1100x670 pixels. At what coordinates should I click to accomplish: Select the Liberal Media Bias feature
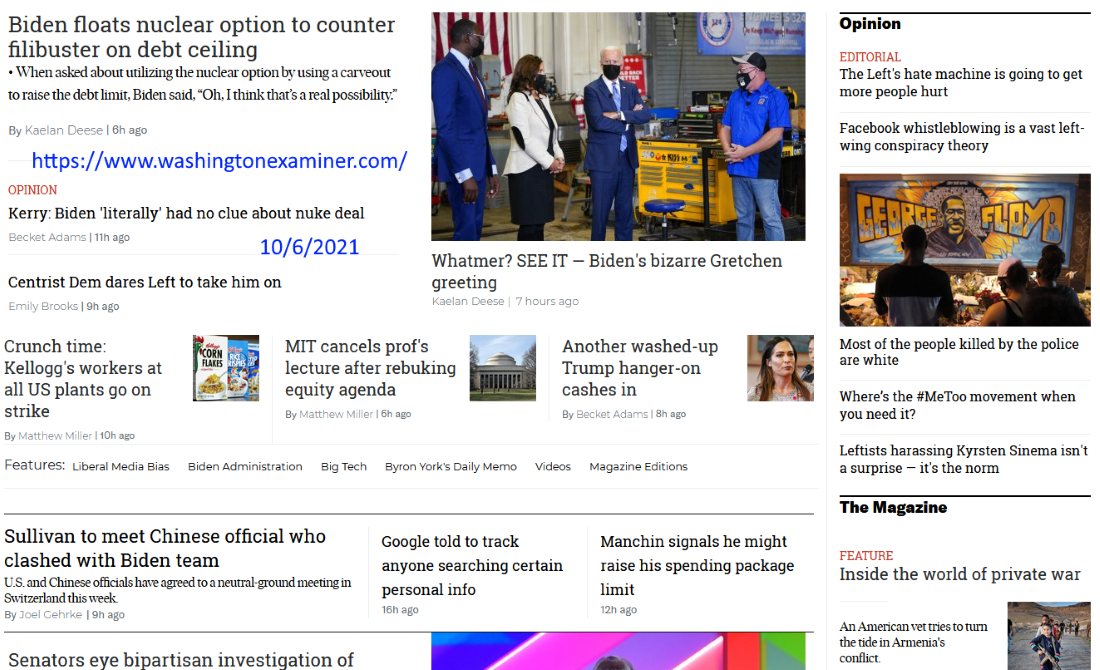coord(121,467)
